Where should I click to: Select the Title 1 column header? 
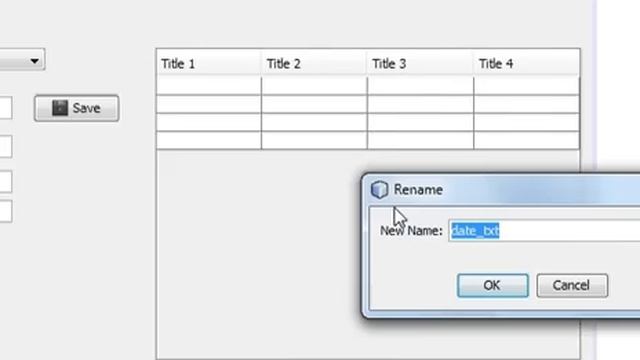tap(209, 63)
